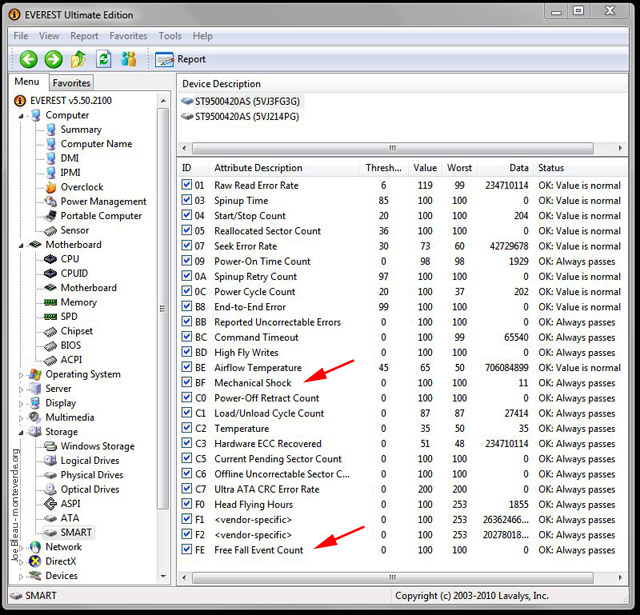
Task: Select the BIOS icon
Action: 51,346
